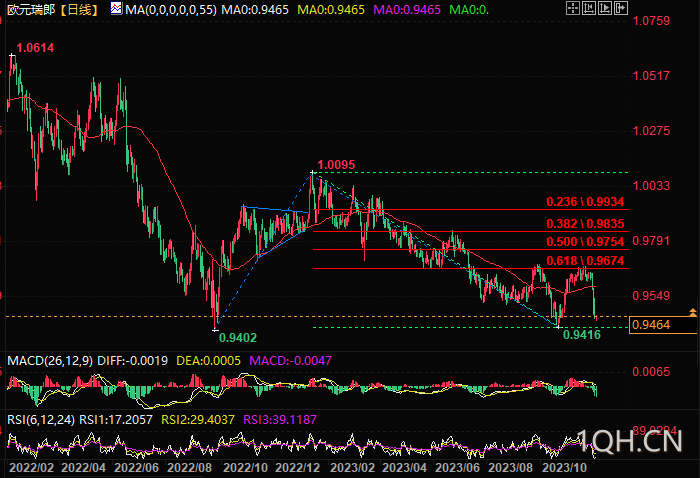Screen dimensions: 700x478
Task: Click the 1.0095 swing high label
Action: pyautogui.click(x=336, y=165)
